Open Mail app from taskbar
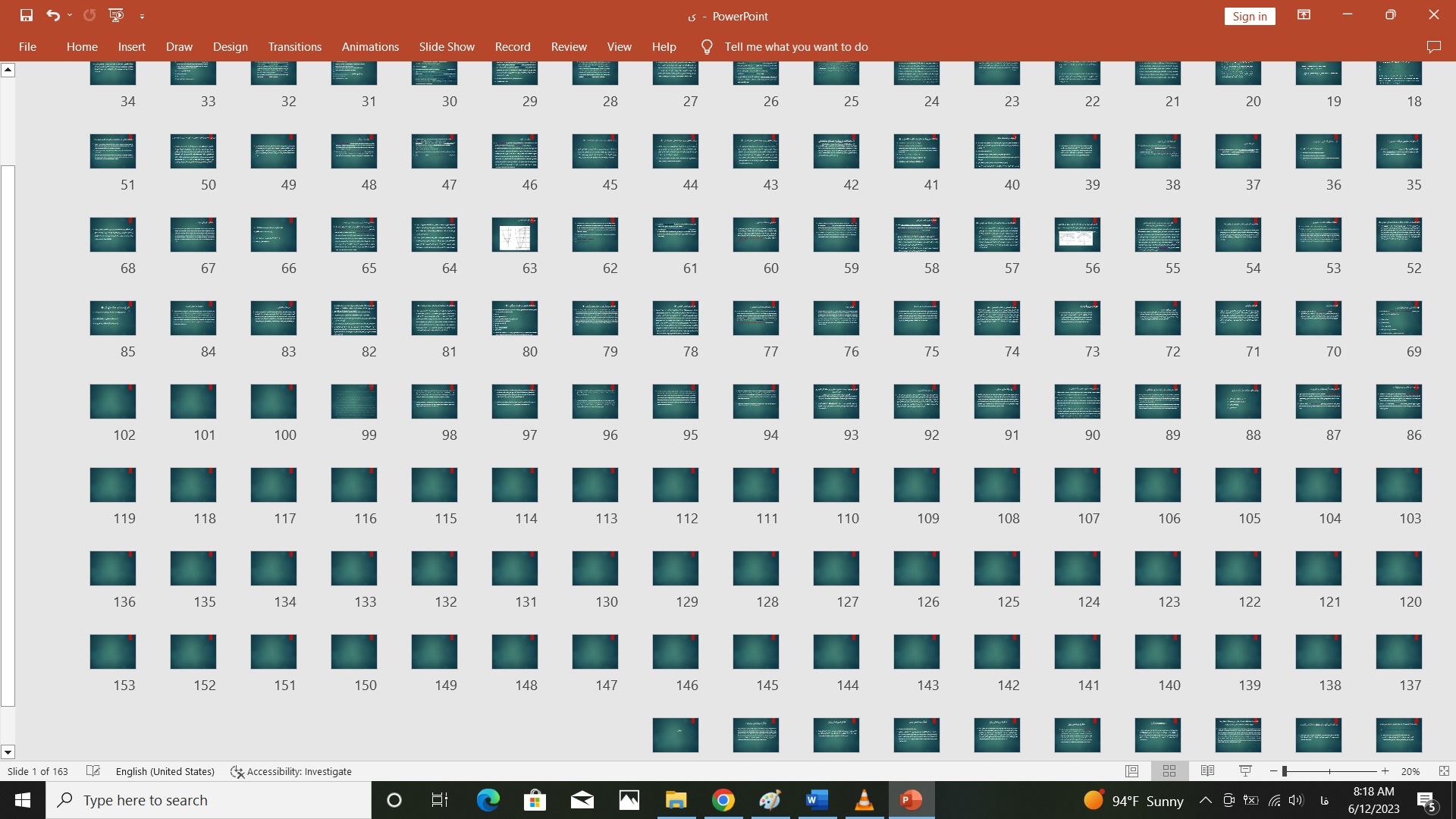Screen dimensions: 1456x819 [582, 800]
